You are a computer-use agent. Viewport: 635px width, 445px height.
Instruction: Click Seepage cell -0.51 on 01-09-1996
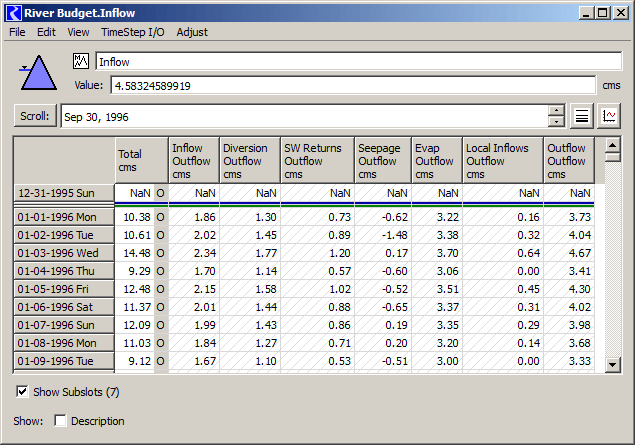[383, 361]
